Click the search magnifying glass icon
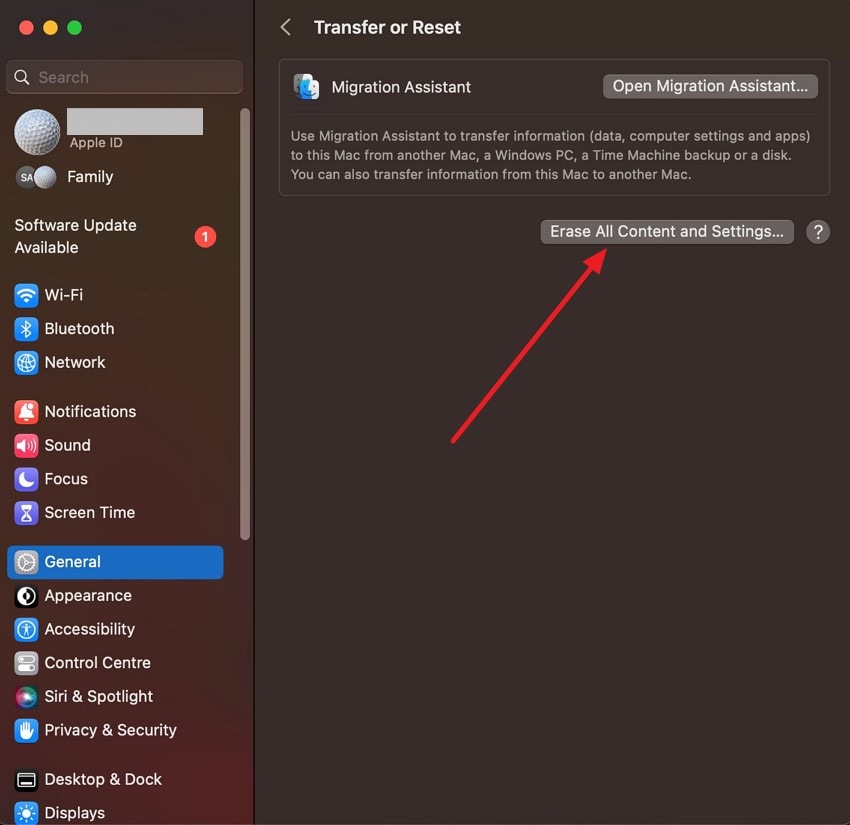Image resolution: width=850 pixels, height=825 pixels. tap(22, 77)
